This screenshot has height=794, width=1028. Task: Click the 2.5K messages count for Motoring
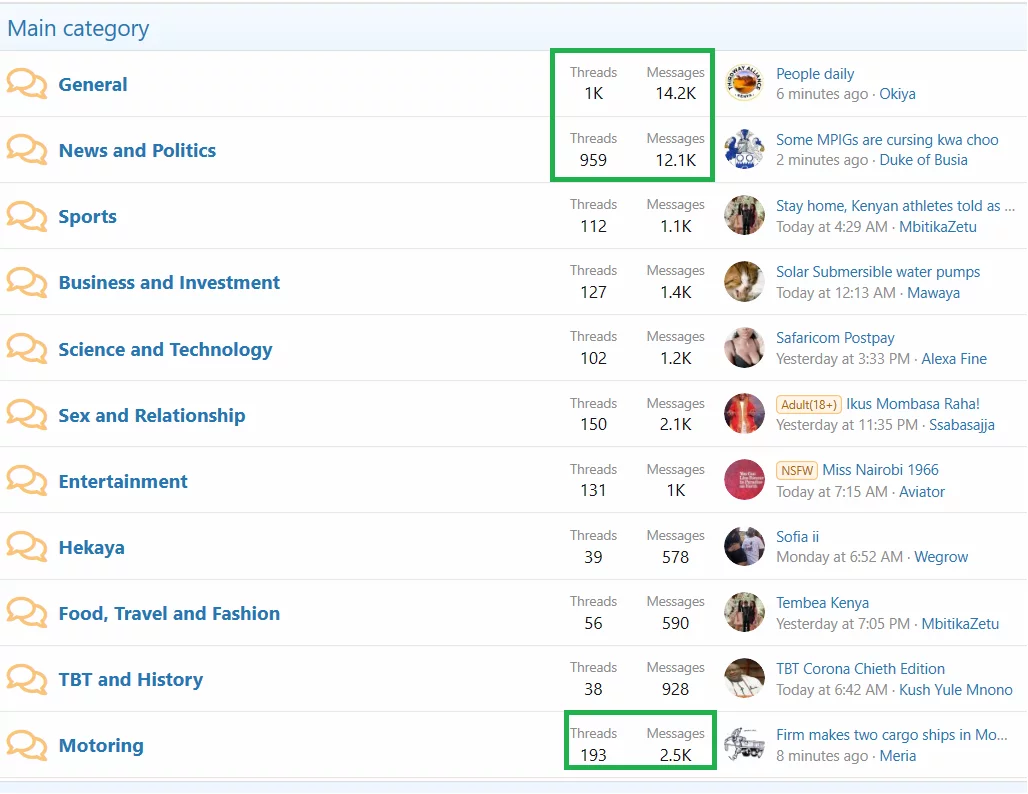click(675, 755)
